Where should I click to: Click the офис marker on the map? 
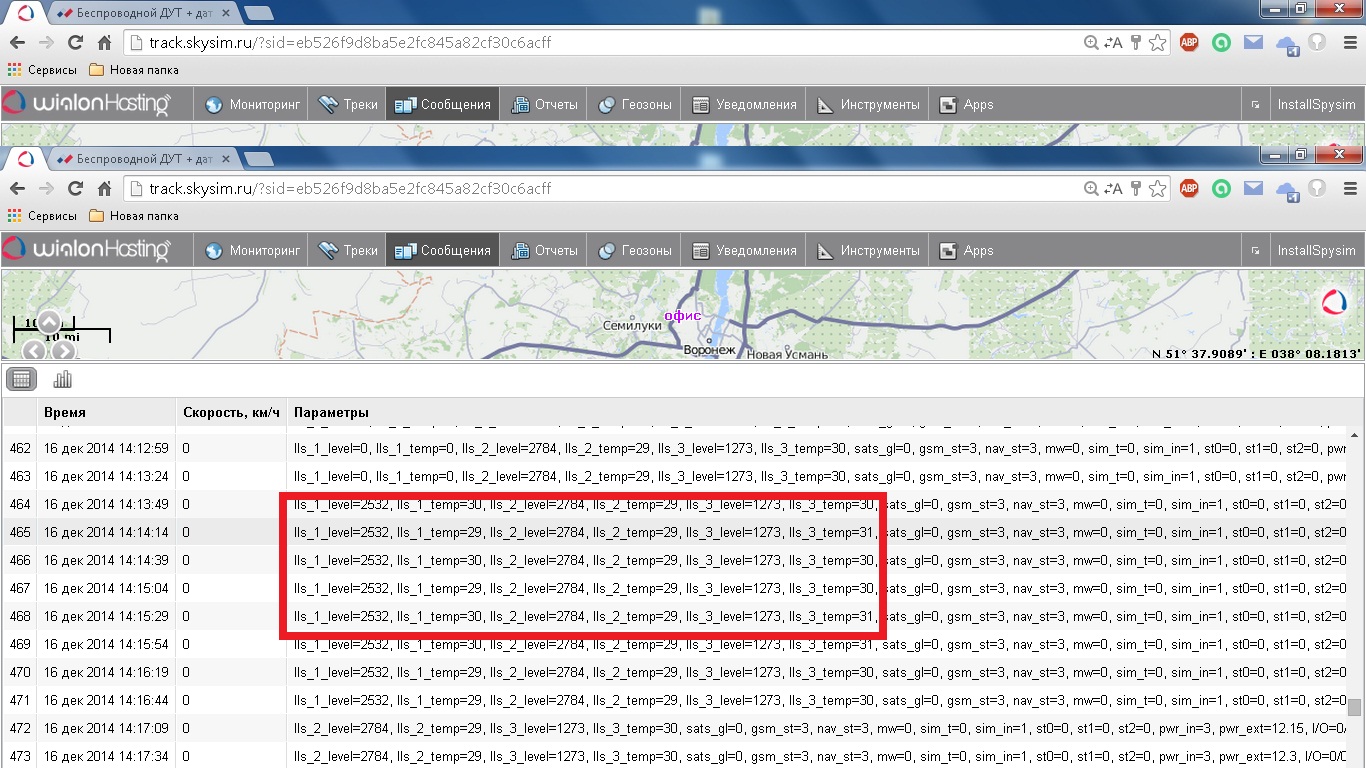click(x=683, y=316)
